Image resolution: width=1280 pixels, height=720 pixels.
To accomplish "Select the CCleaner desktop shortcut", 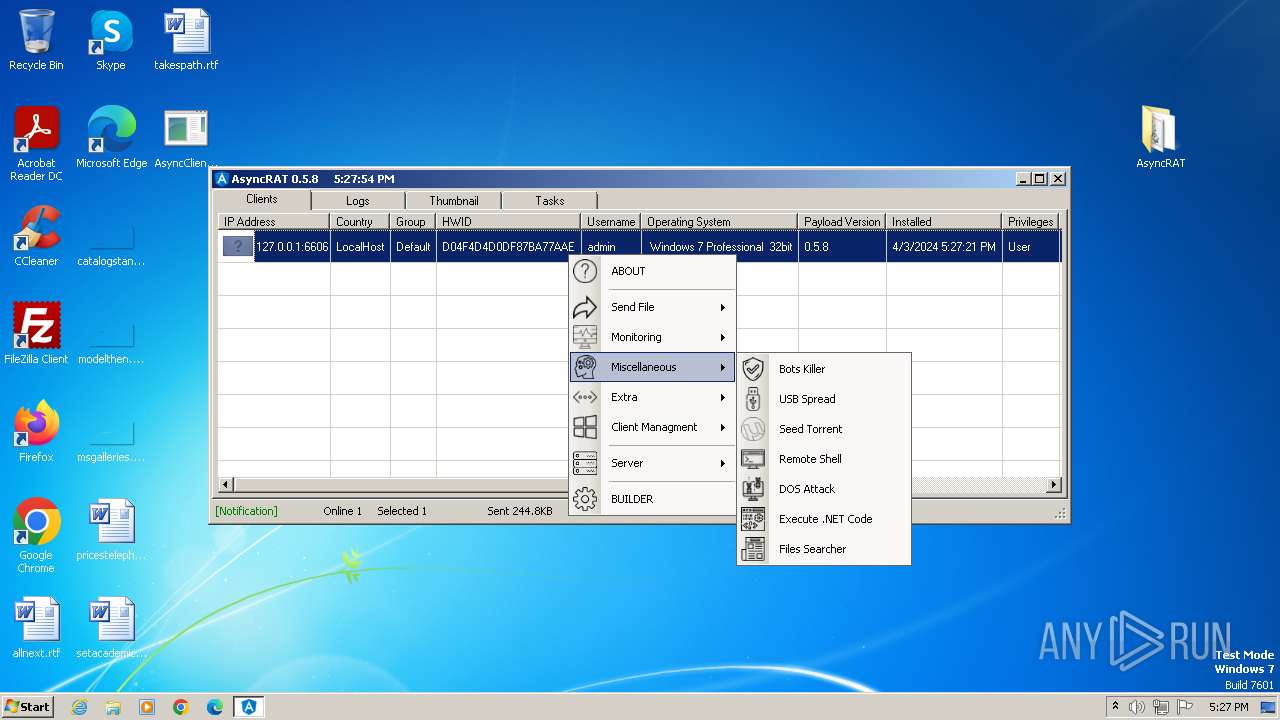I will pyautogui.click(x=36, y=236).
